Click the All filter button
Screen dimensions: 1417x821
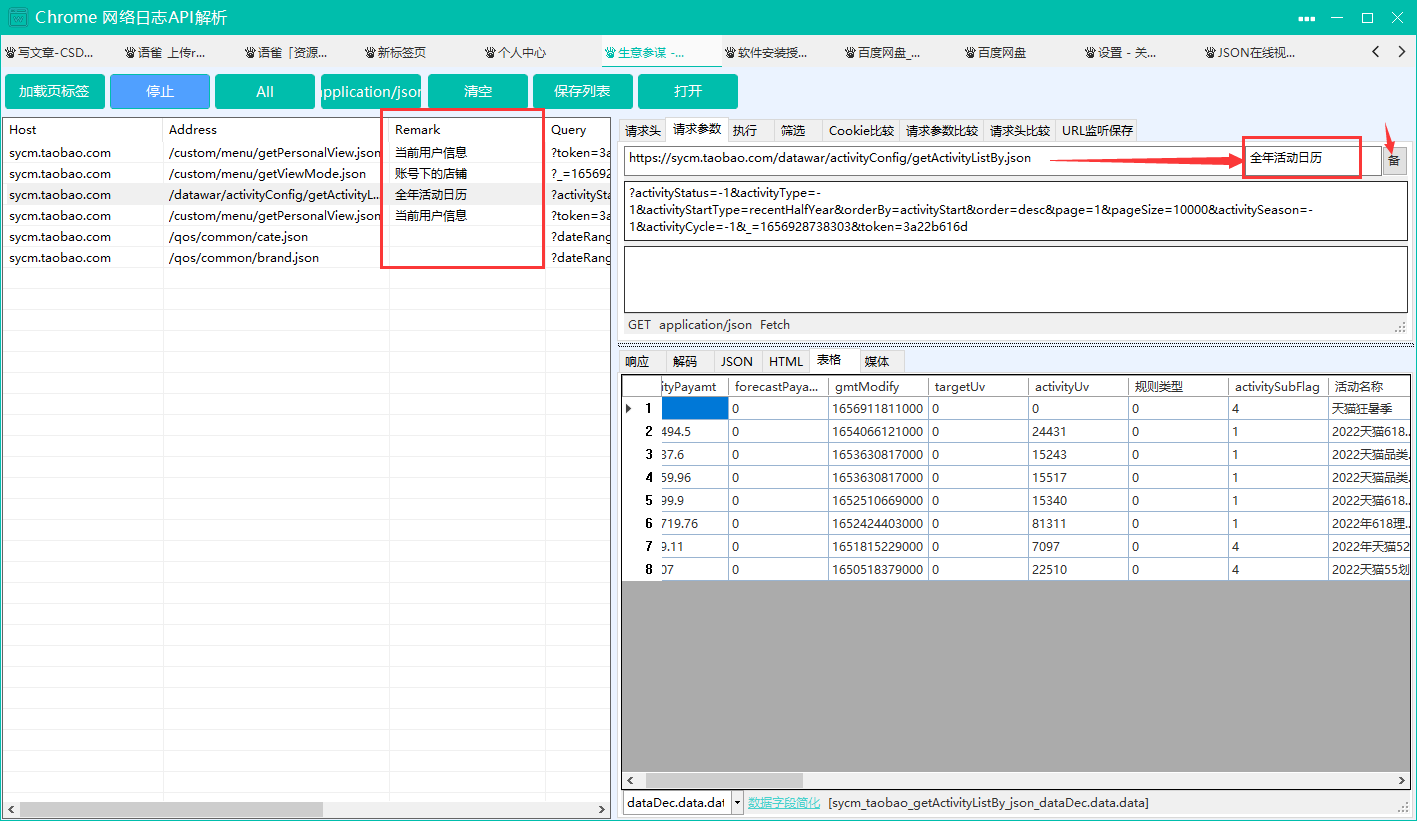tap(265, 92)
